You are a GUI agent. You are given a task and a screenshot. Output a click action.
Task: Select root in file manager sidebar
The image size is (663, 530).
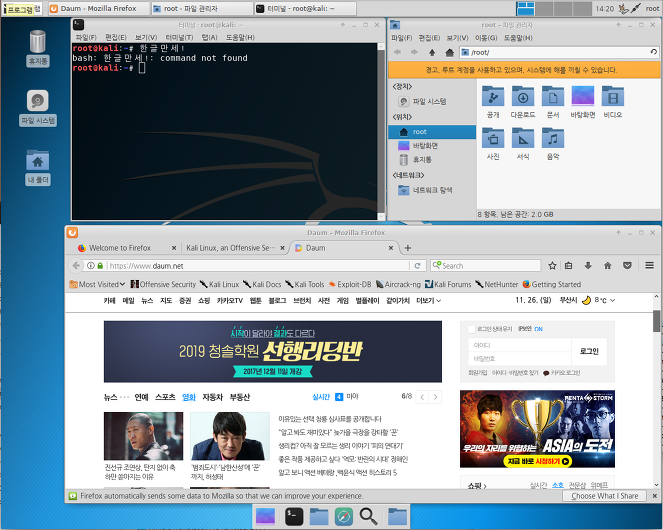click(432, 132)
